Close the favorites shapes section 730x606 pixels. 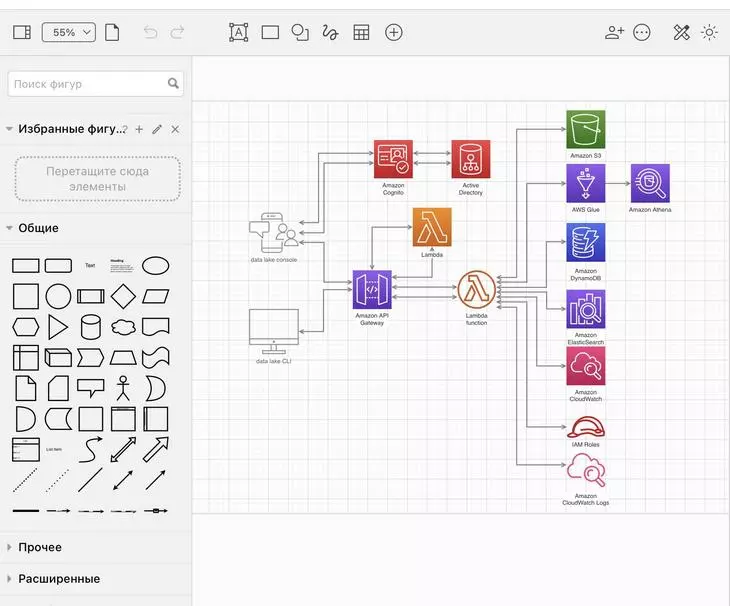point(175,129)
